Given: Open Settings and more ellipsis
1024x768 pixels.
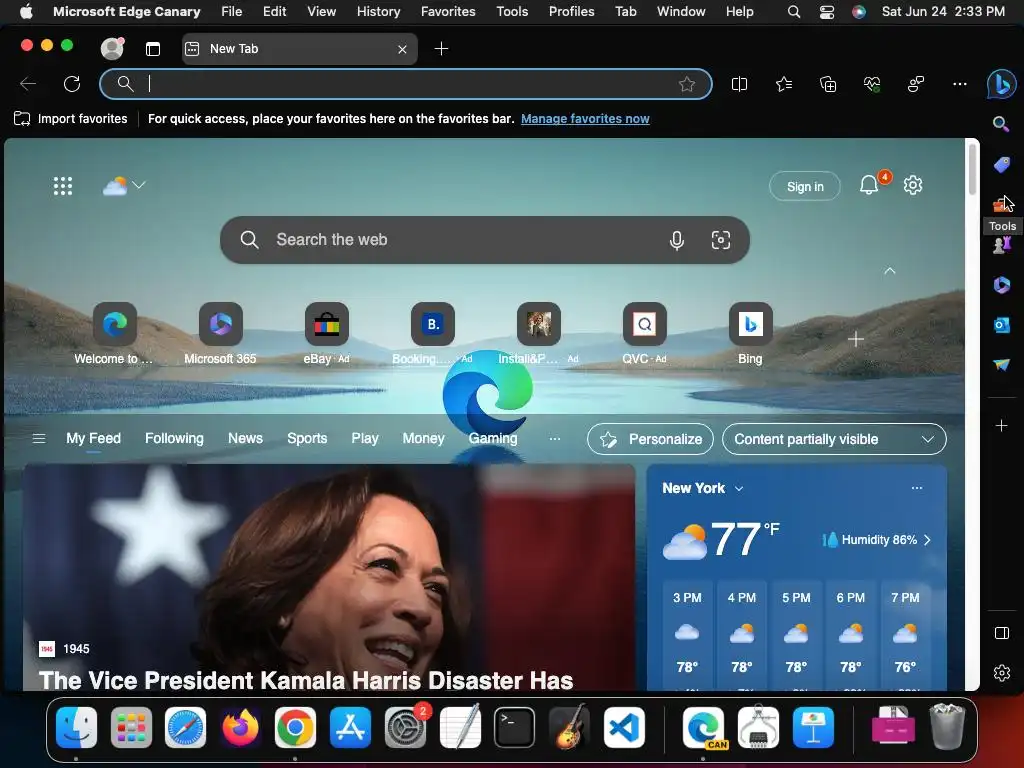Looking at the screenshot, I should click(959, 84).
